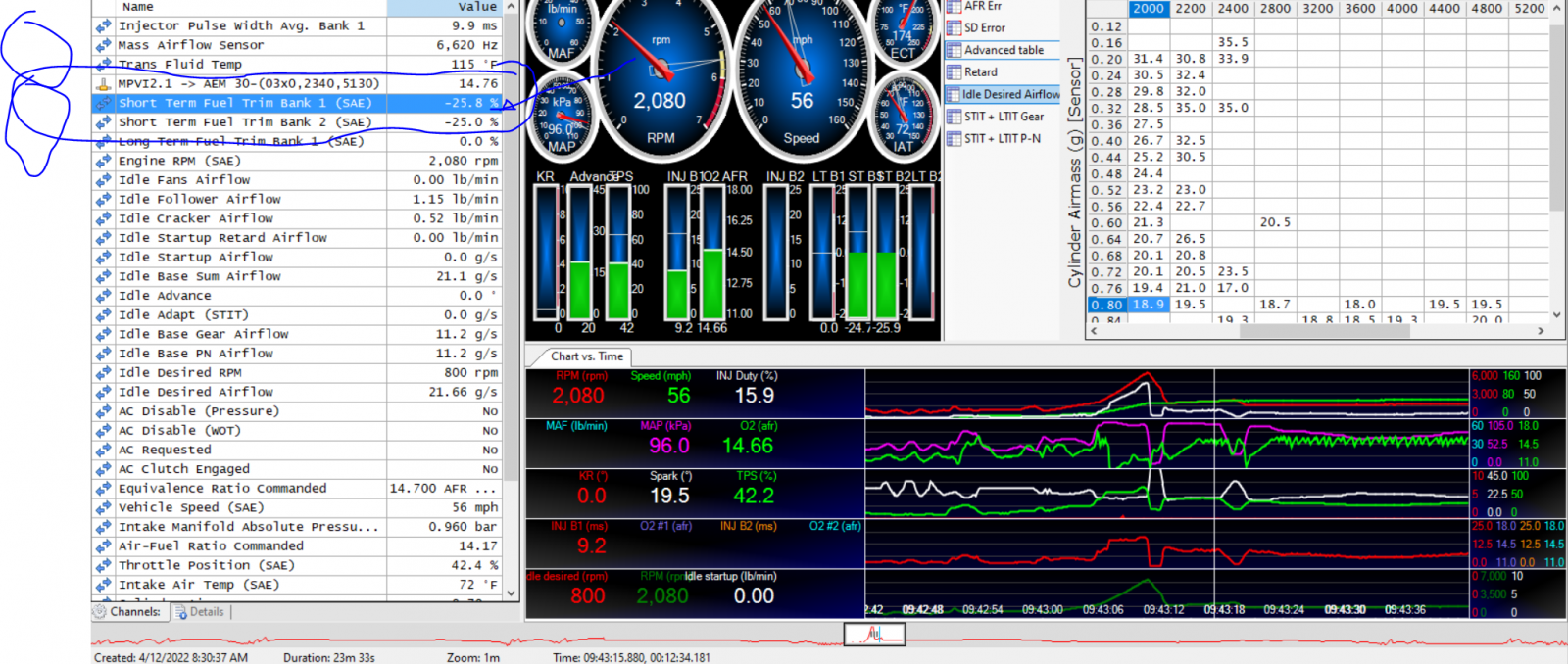Click the chart's O2 (afr) readout 14.66
This screenshot has height=664, width=1568.
(x=748, y=446)
